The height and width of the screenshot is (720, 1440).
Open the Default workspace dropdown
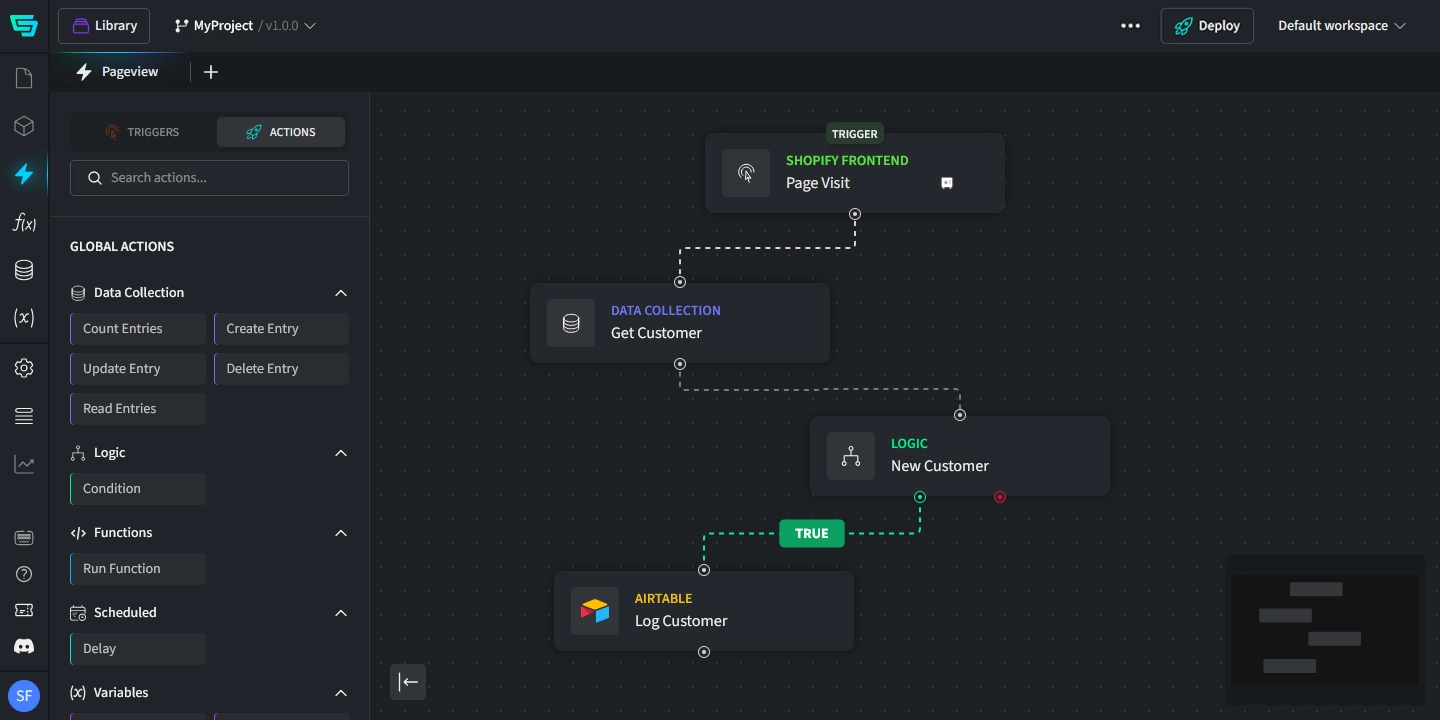[x=1341, y=26]
